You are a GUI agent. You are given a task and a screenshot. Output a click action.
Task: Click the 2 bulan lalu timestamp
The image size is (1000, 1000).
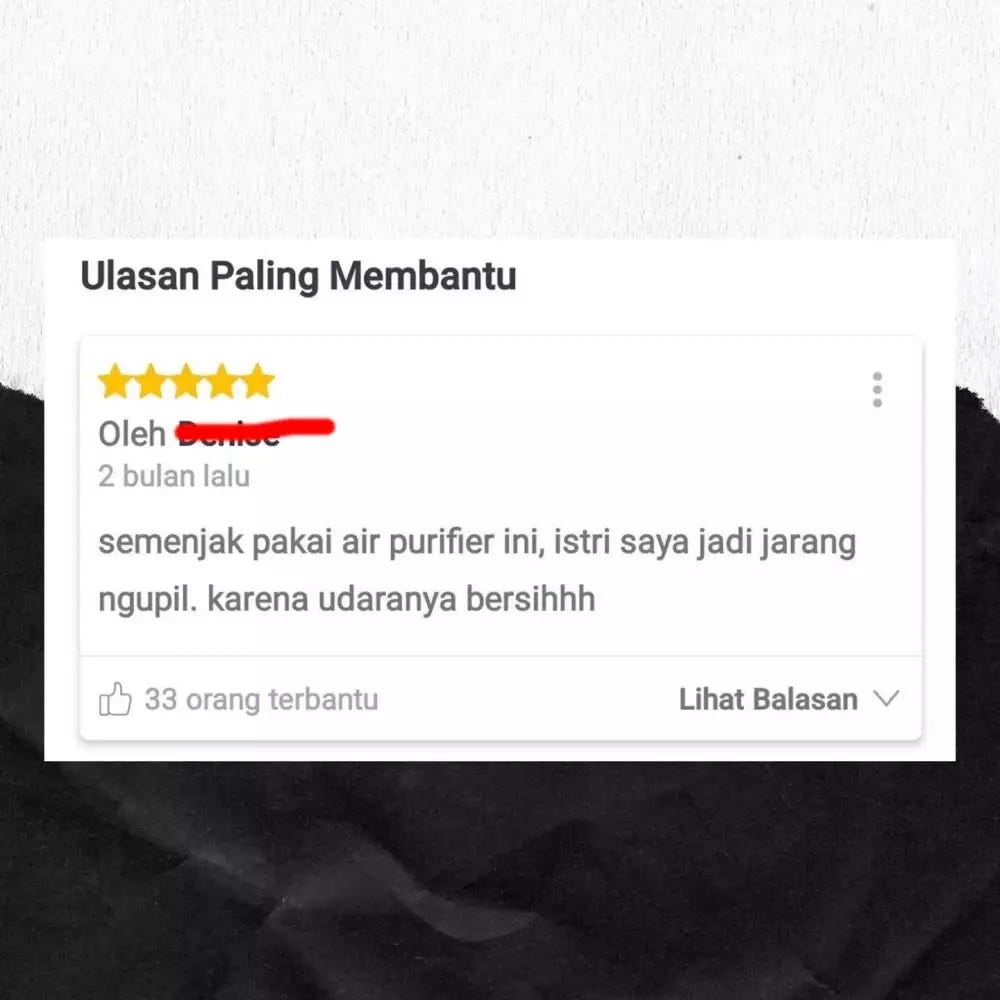pyautogui.click(x=174, y=476)
